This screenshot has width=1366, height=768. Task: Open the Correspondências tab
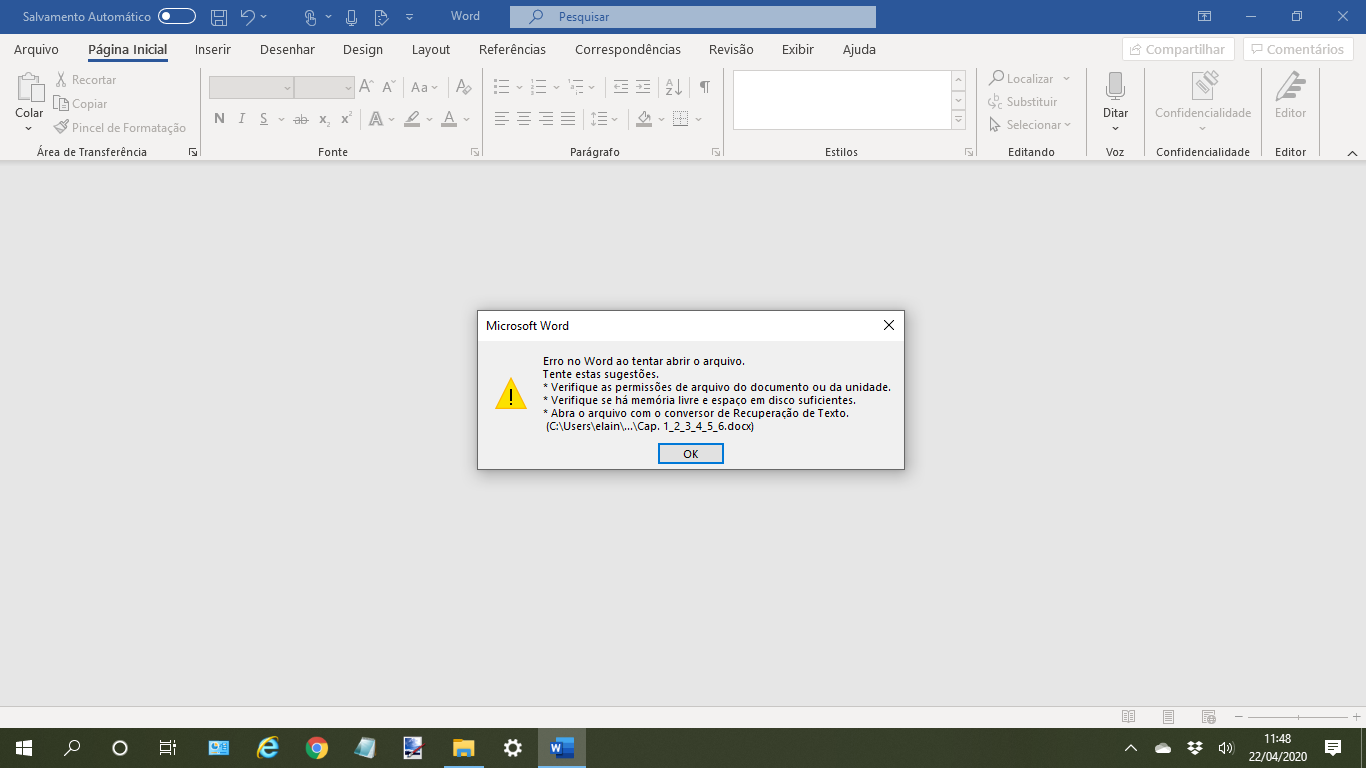point(628,49)
